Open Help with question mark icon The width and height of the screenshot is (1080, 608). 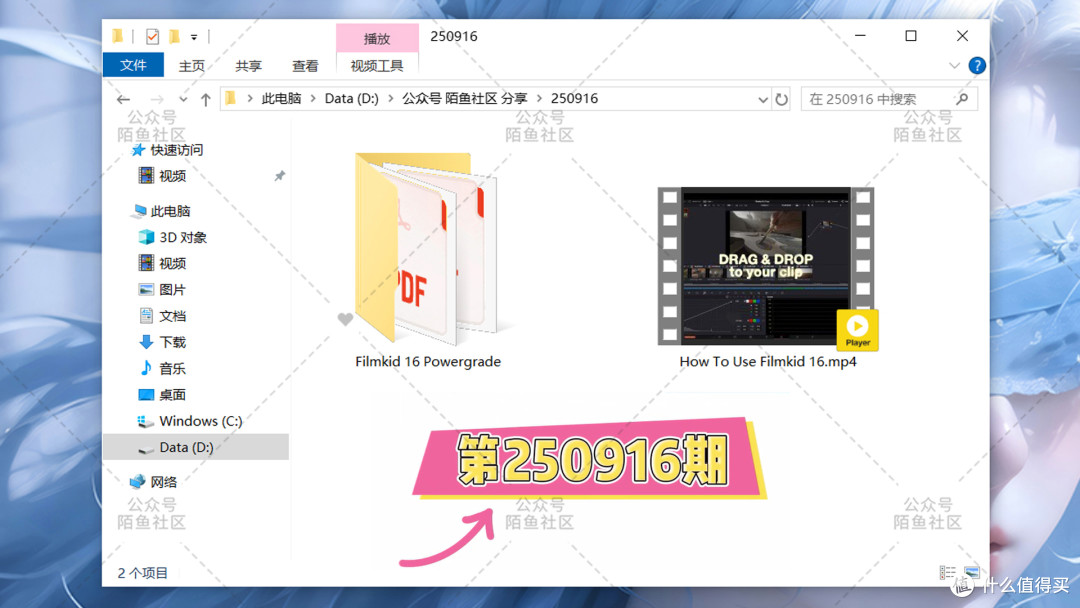point(977,65)
